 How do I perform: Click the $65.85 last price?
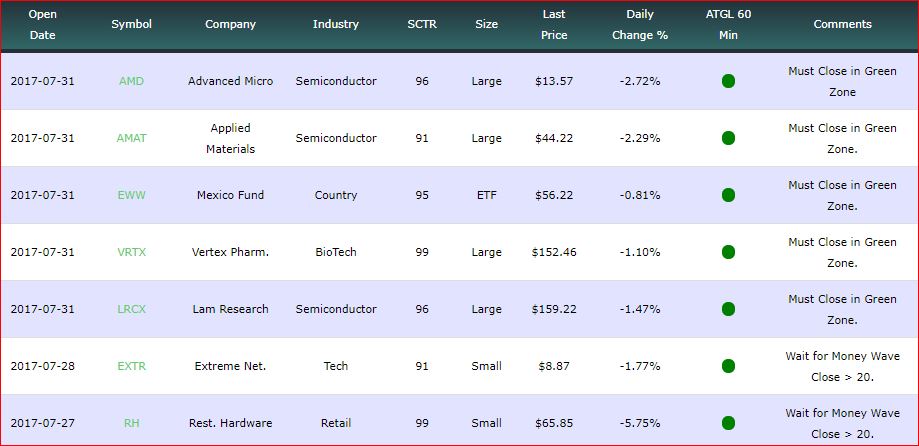554,423
